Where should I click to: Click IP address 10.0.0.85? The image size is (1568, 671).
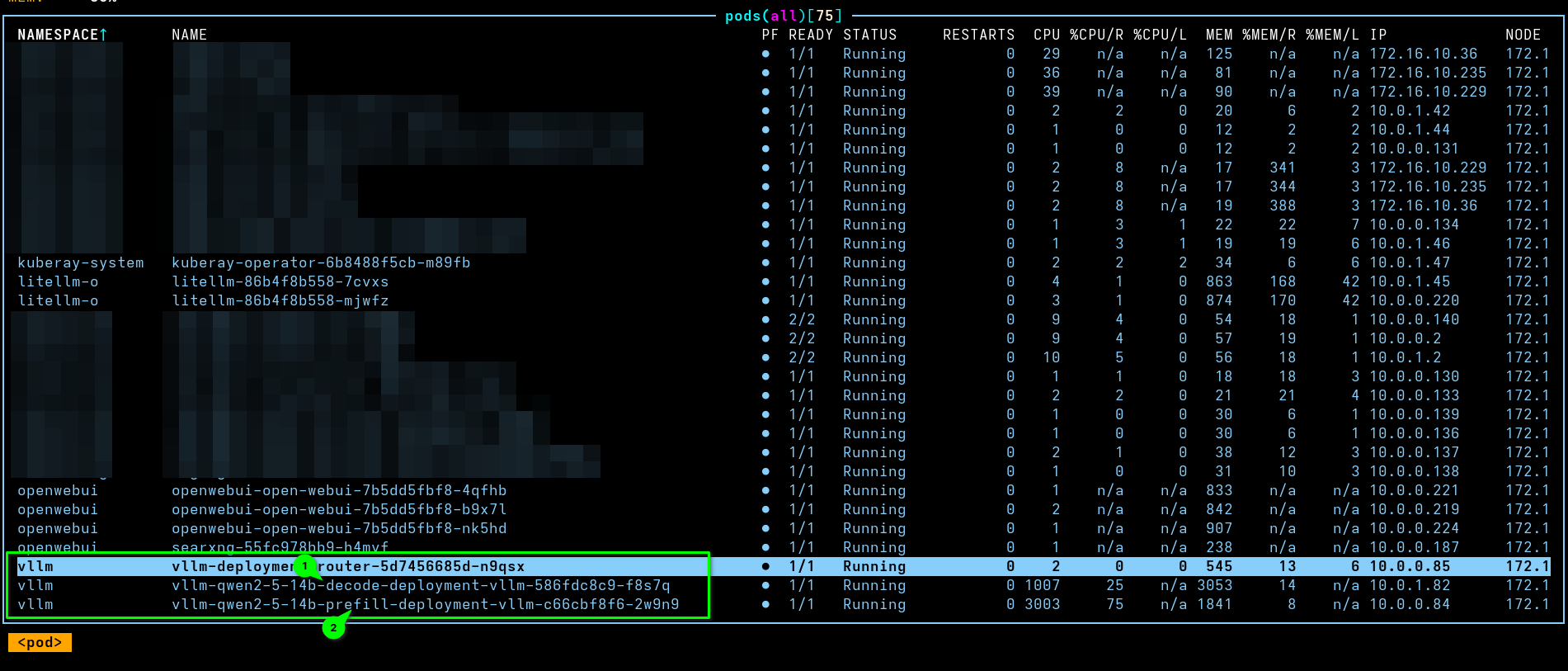coord(1410,566)
